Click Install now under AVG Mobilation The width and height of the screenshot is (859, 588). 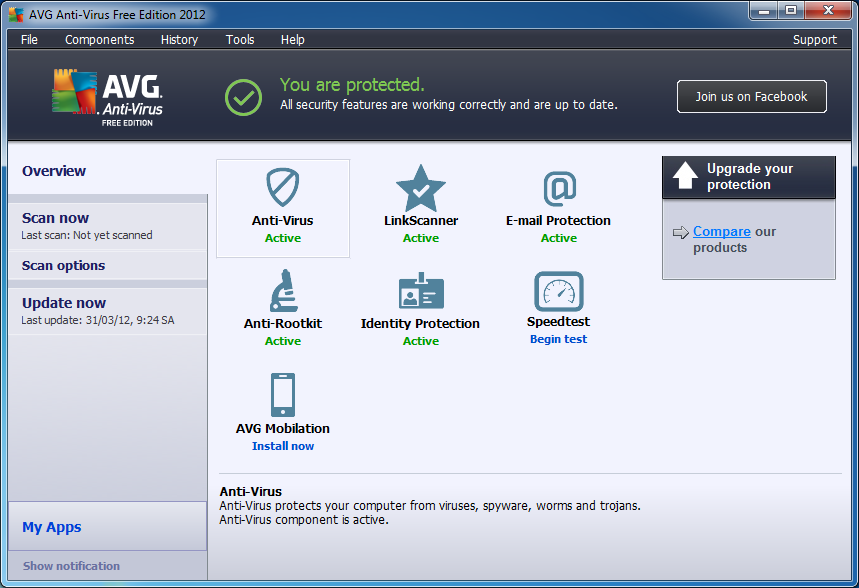(x=283, y=446)
